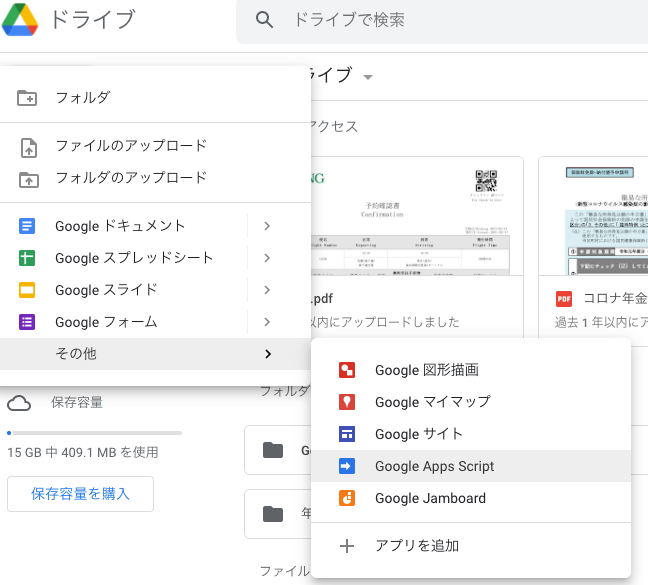Click the Google Drive logo

tap(20, 19)
